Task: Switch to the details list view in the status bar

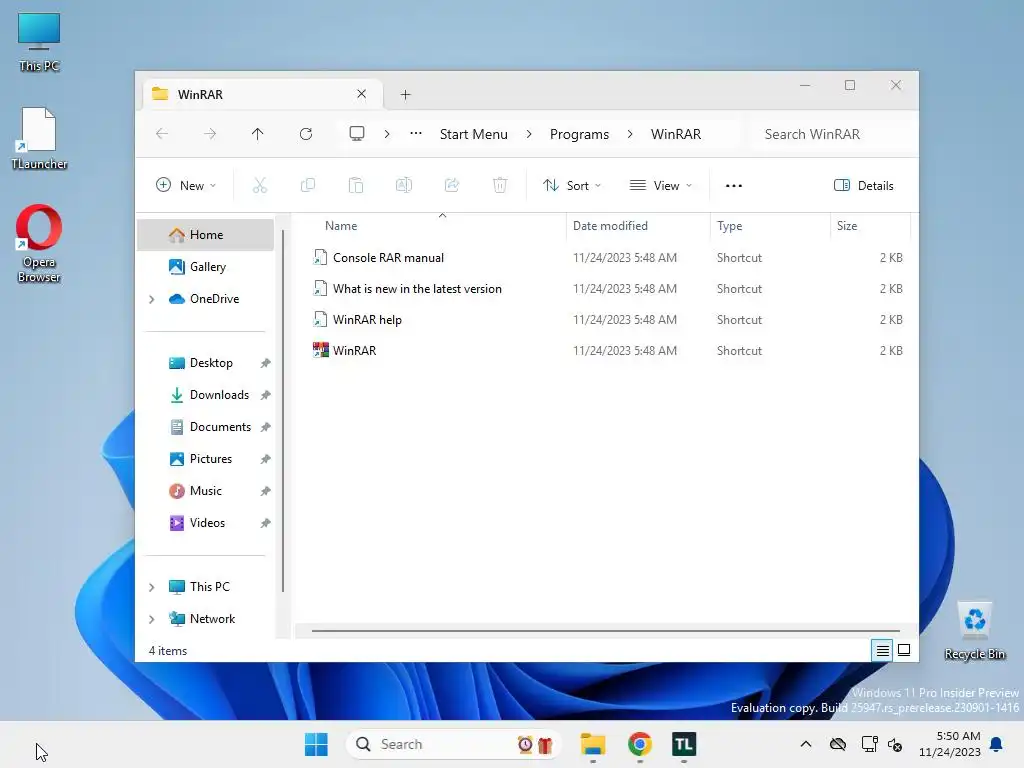Action: click(882, 650)
